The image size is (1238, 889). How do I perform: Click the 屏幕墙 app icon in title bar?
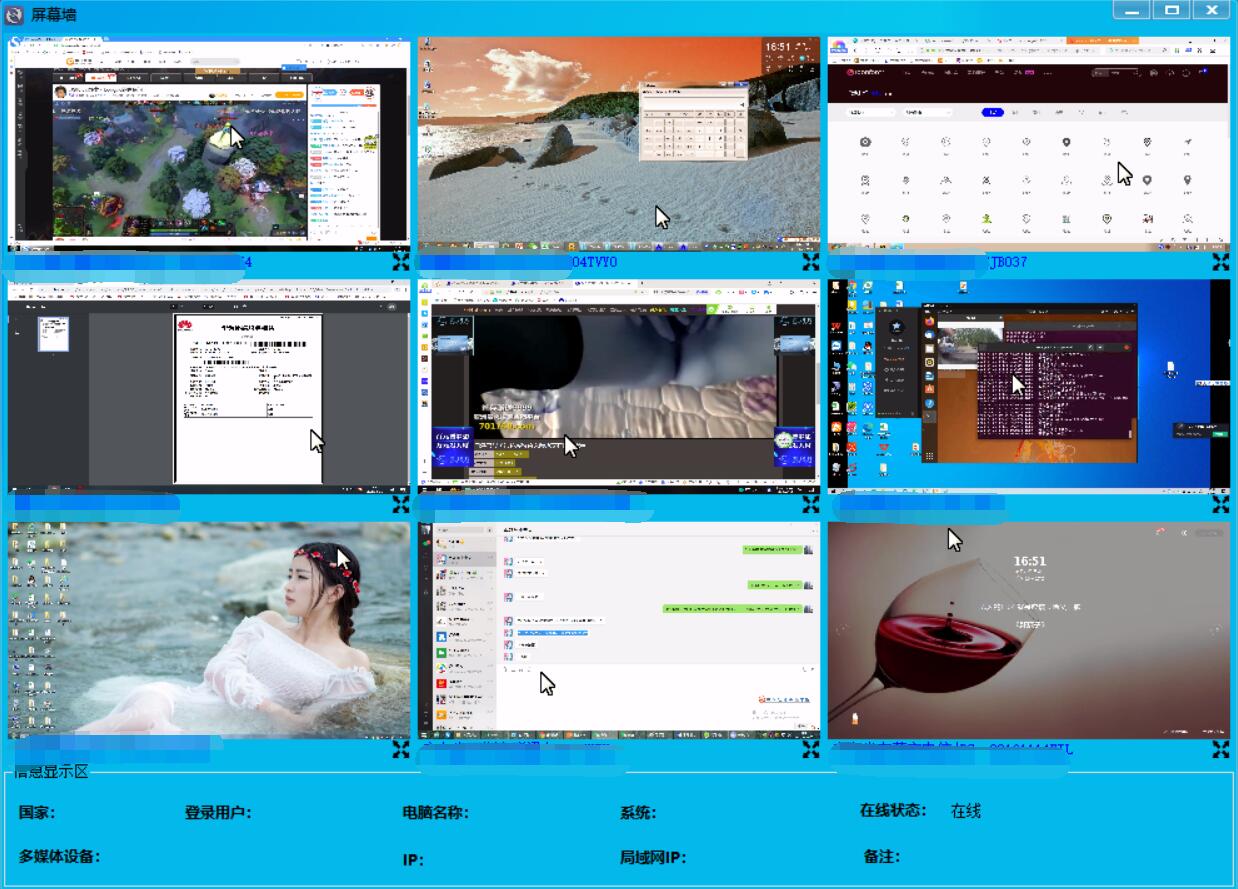[x=15, y=14]
